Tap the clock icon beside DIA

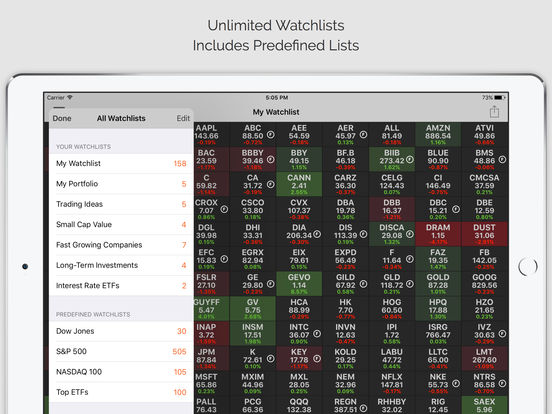point(317,234)
